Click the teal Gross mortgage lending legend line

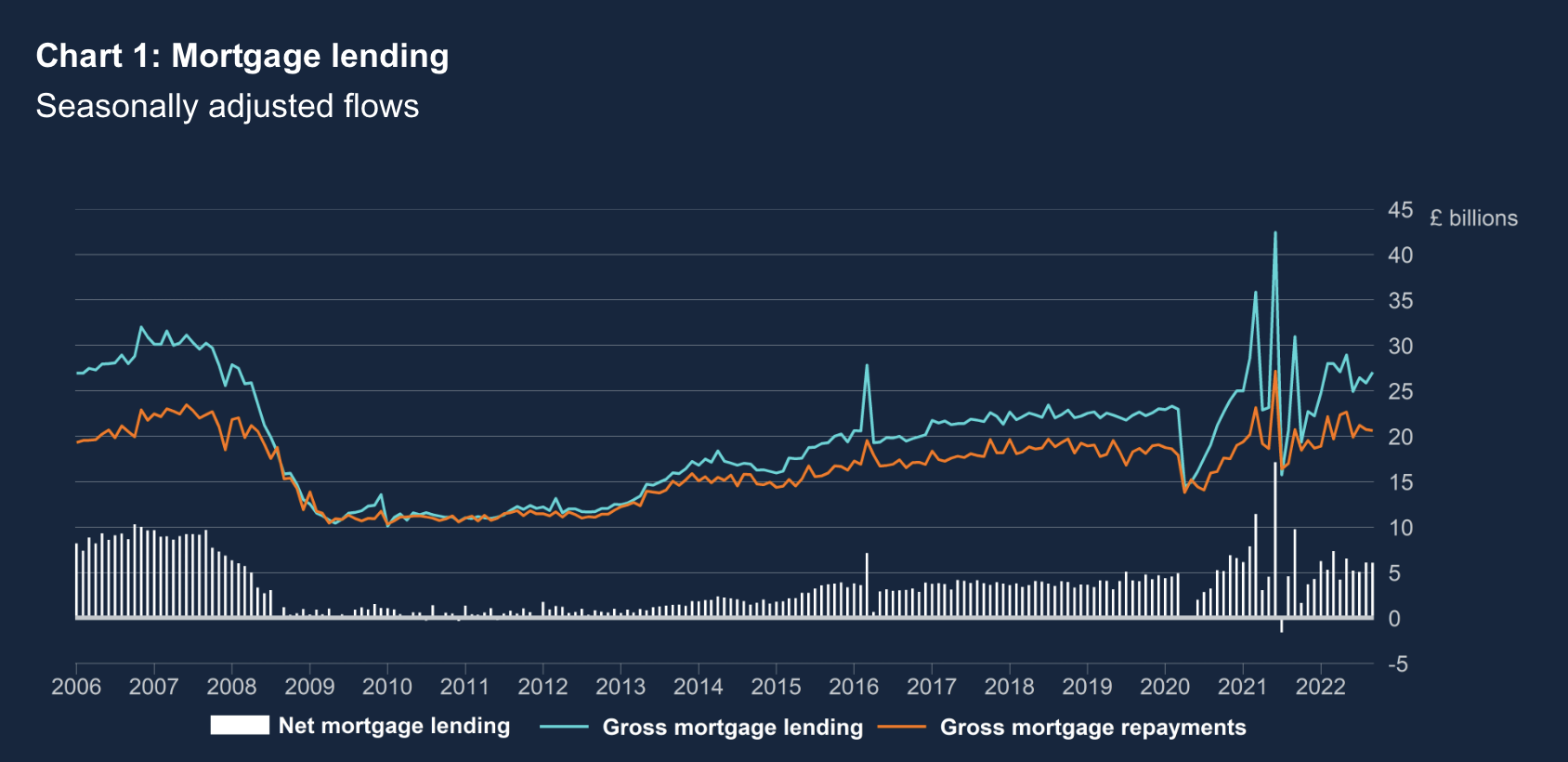pos(564,727)
